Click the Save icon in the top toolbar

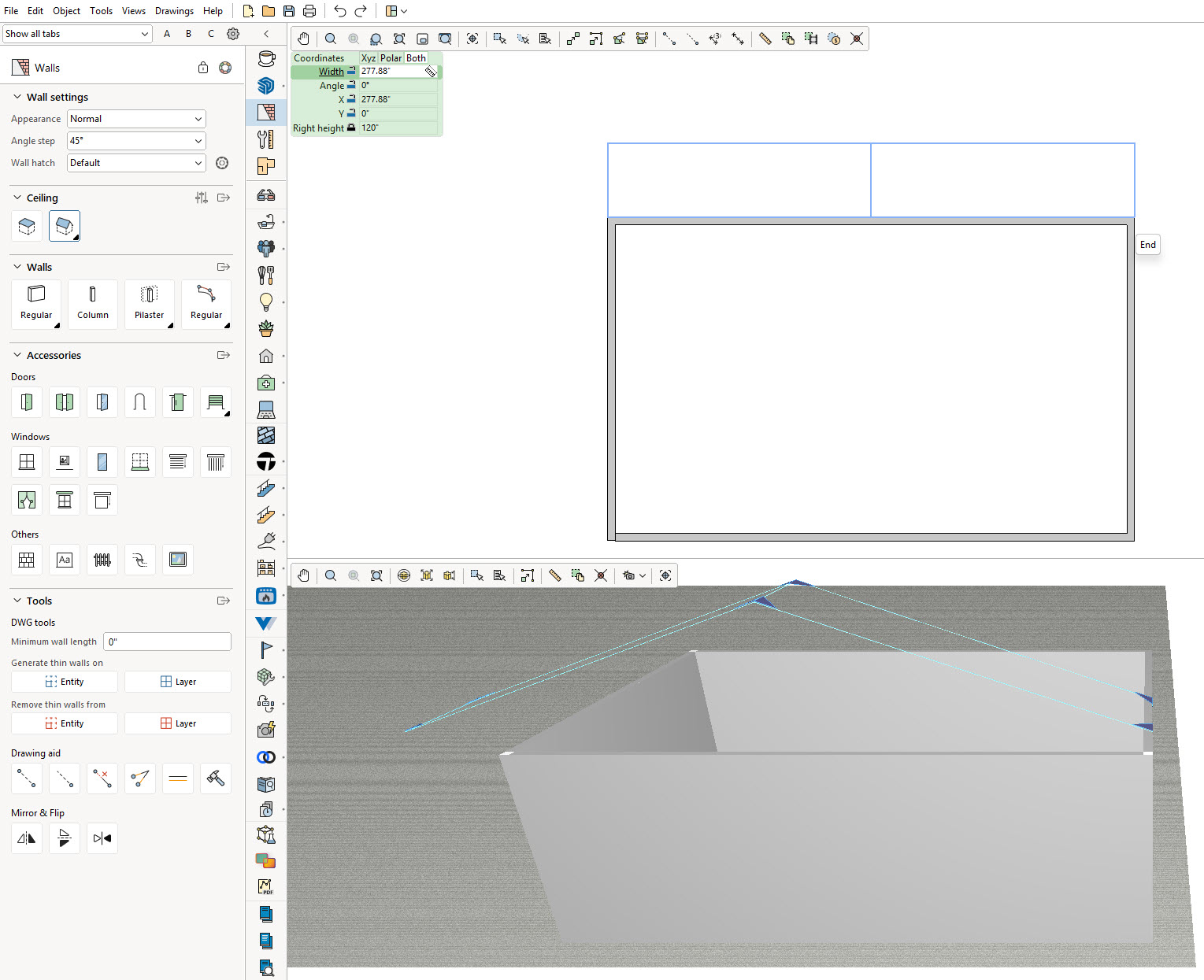[289, 11]
